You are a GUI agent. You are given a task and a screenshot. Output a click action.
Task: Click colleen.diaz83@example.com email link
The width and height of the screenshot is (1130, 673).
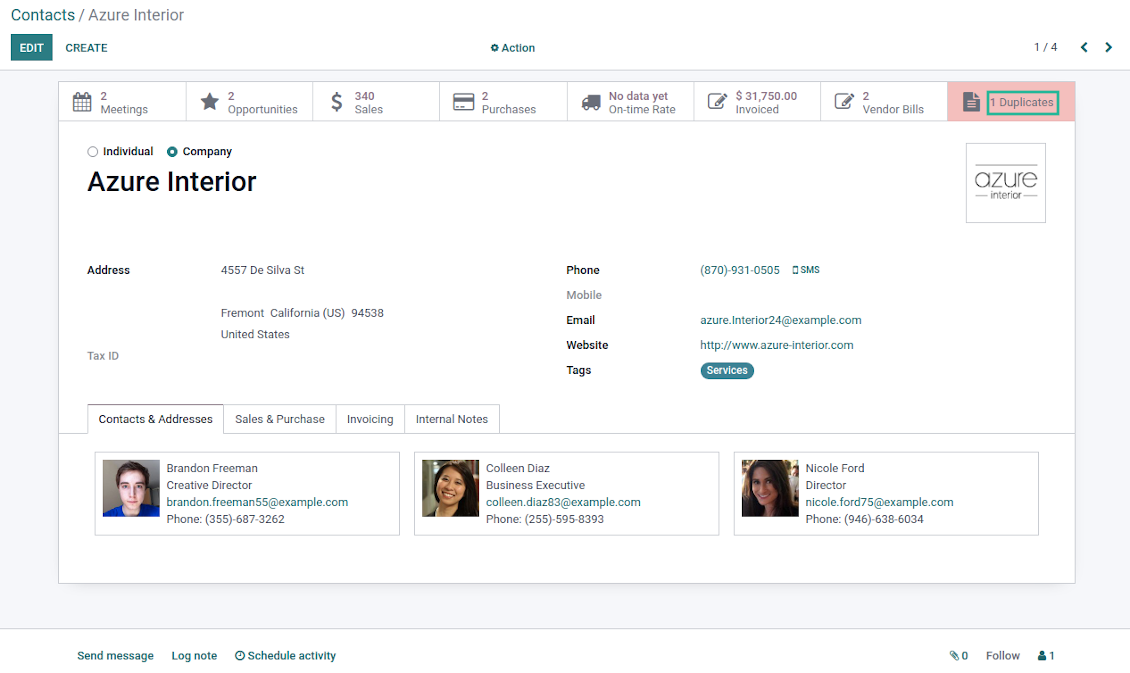[x=563, y=502]
